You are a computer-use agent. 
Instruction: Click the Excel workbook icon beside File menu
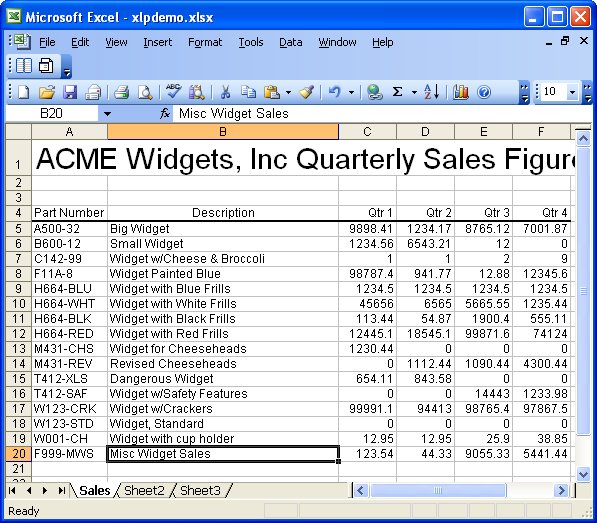(x=22, y=41)
